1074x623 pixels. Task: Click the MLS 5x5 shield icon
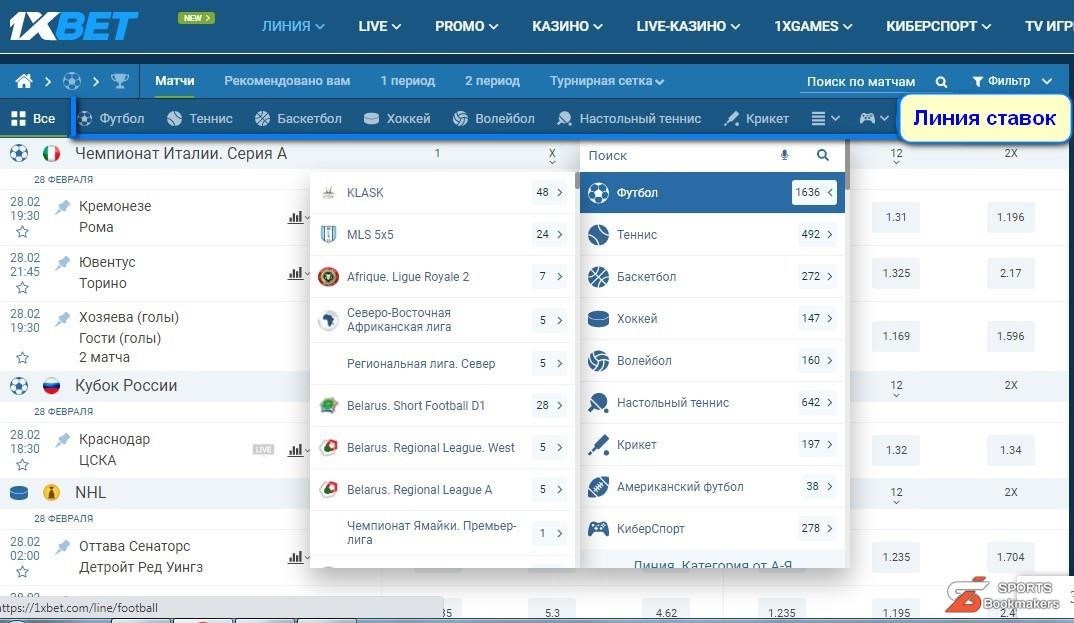click(328, 234)
